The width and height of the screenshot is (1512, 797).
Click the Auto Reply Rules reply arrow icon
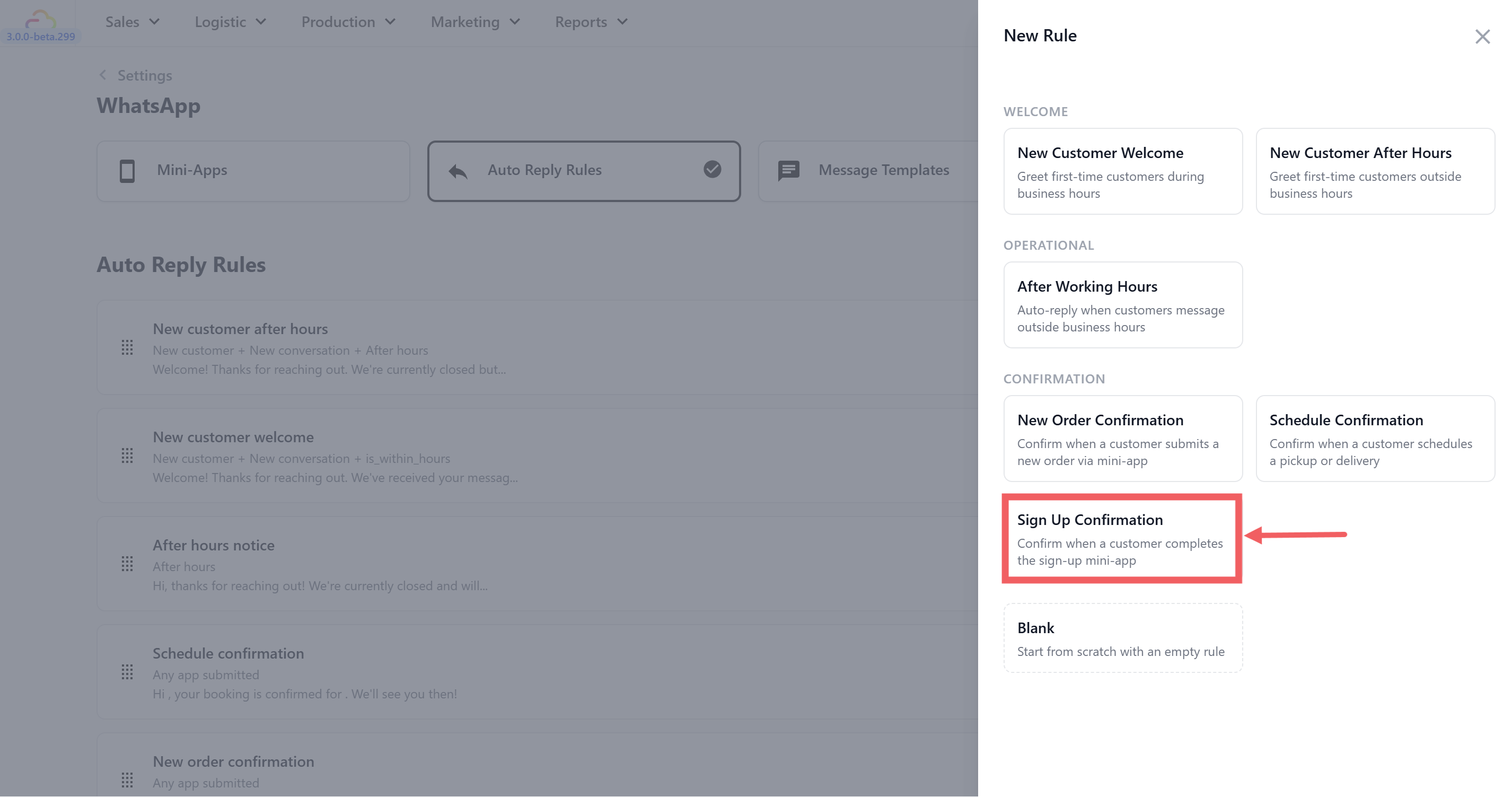(x=458, y=171)
